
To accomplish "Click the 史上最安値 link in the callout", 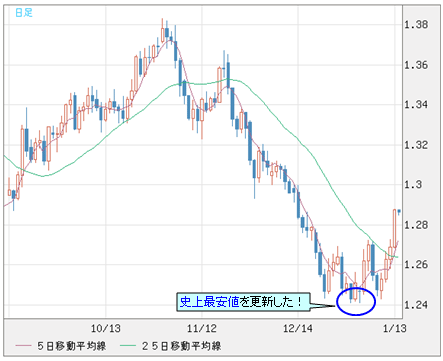I will (209, 302).
